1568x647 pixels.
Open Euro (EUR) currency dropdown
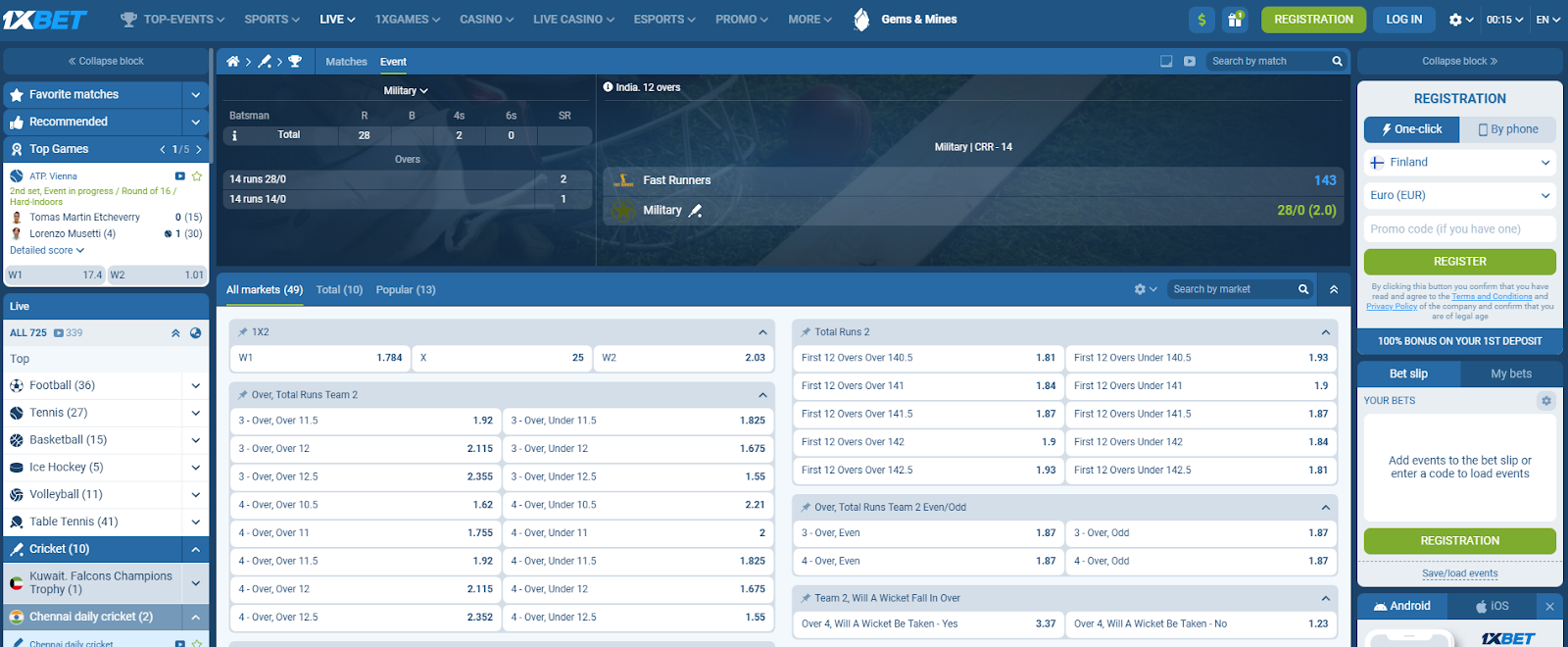(1460, 196)
